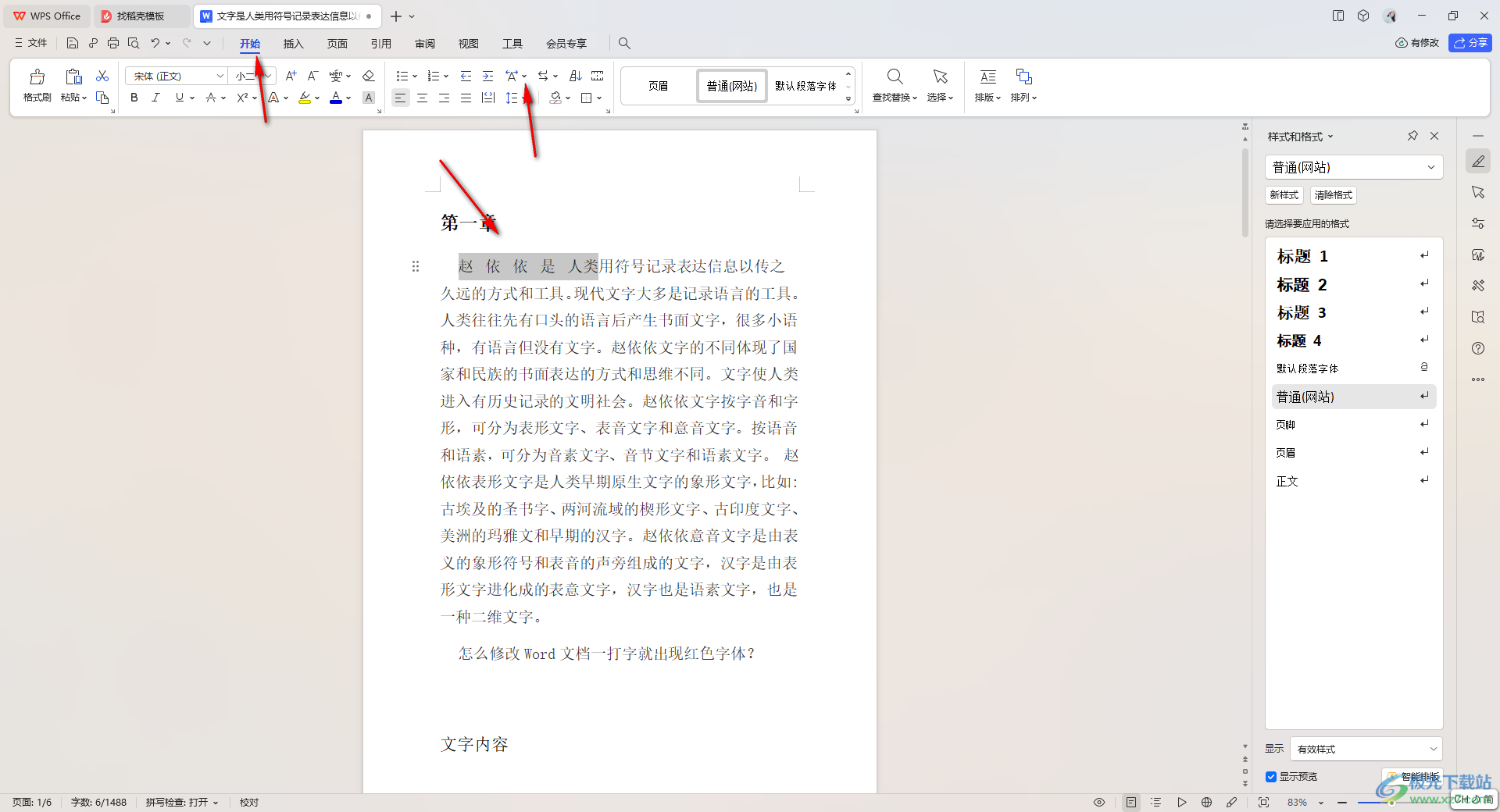
Task: Click the search icon beside the ribbon tabs
Action: (624, 43)
